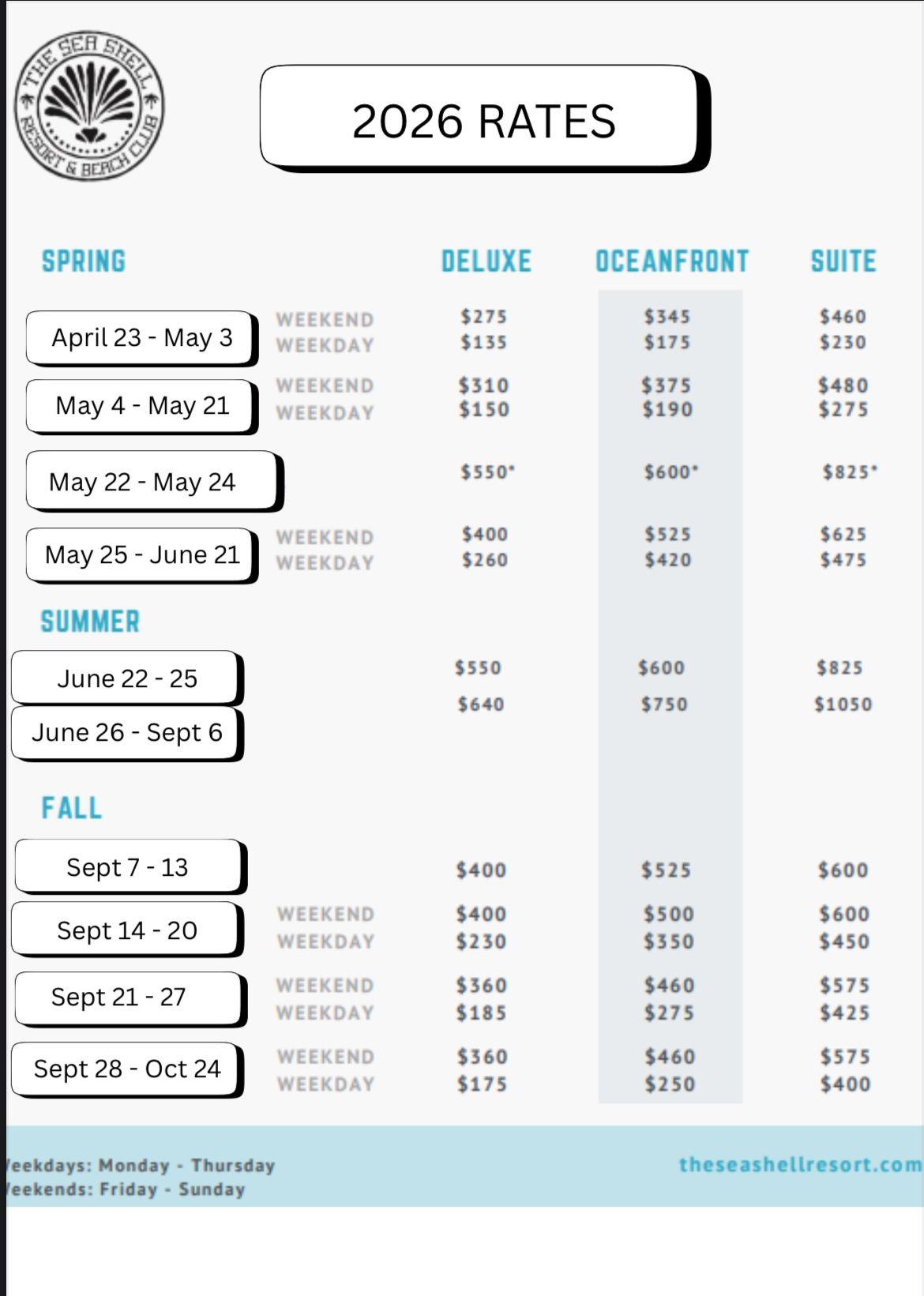Screen dimensions: 924x1296
Task: Pick the Sept 7 - 13 date box
Action: pyautogui.click(x=130, y=867)
